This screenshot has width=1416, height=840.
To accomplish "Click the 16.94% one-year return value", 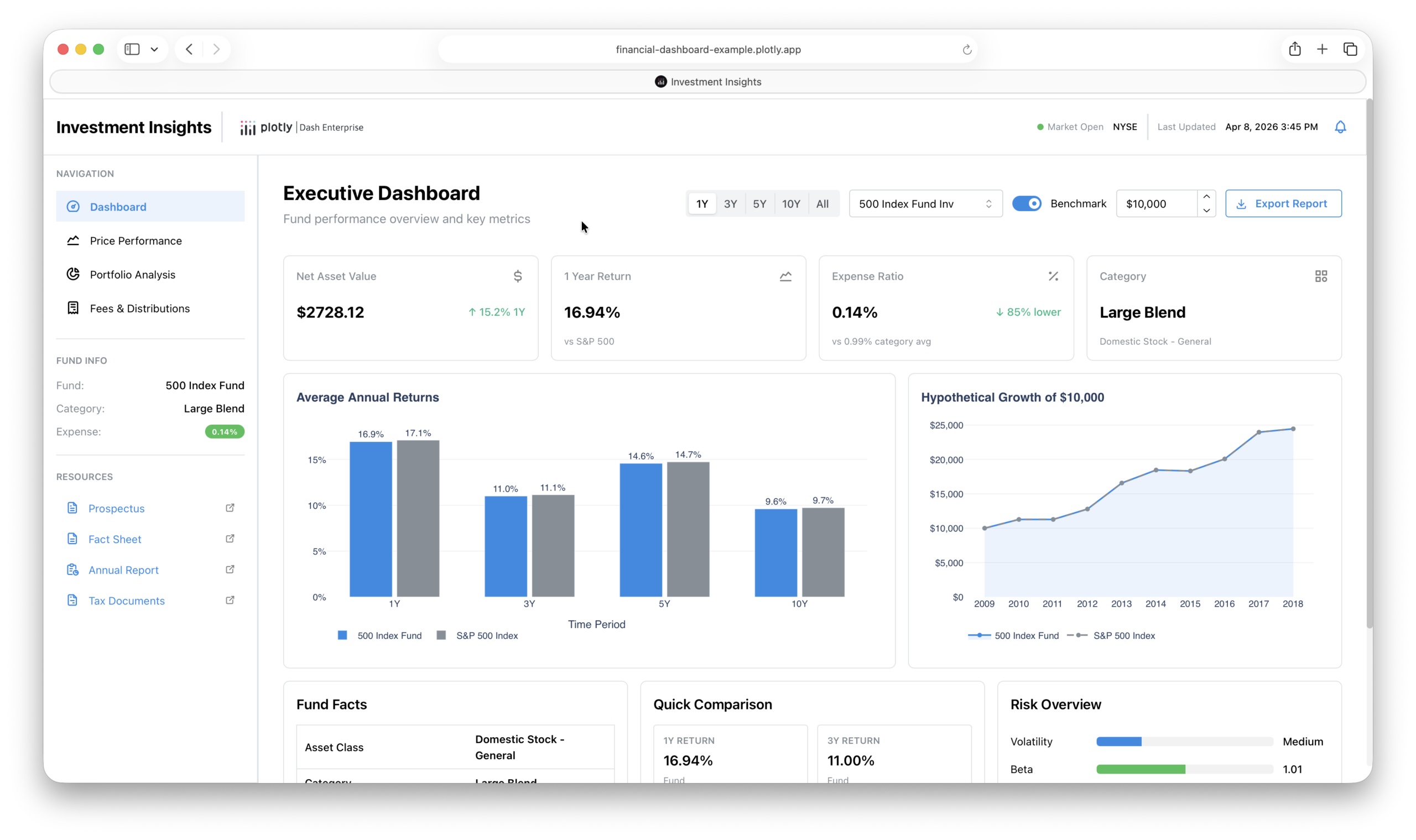I will click(x=592, y=312).
